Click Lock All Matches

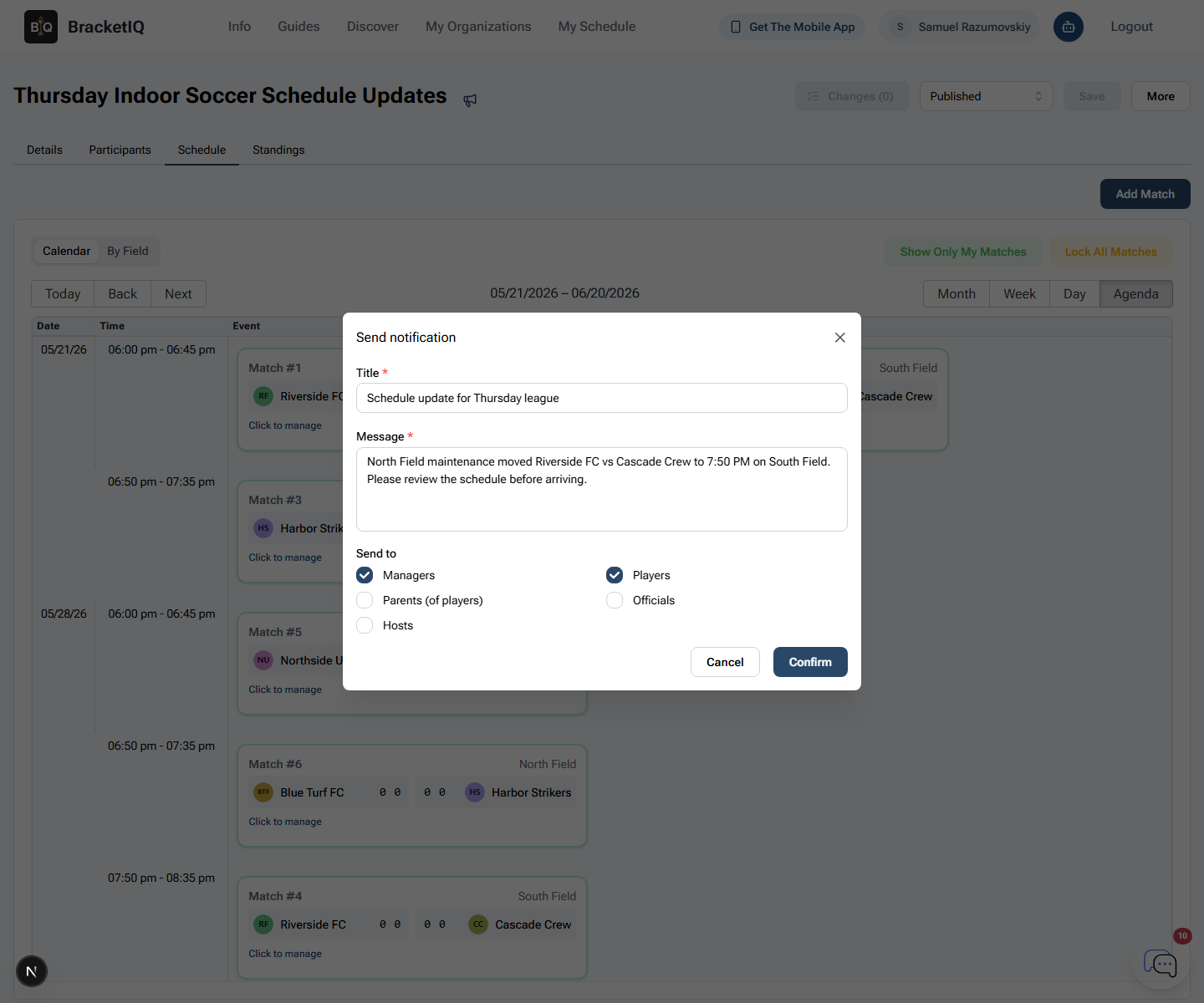1110,252
